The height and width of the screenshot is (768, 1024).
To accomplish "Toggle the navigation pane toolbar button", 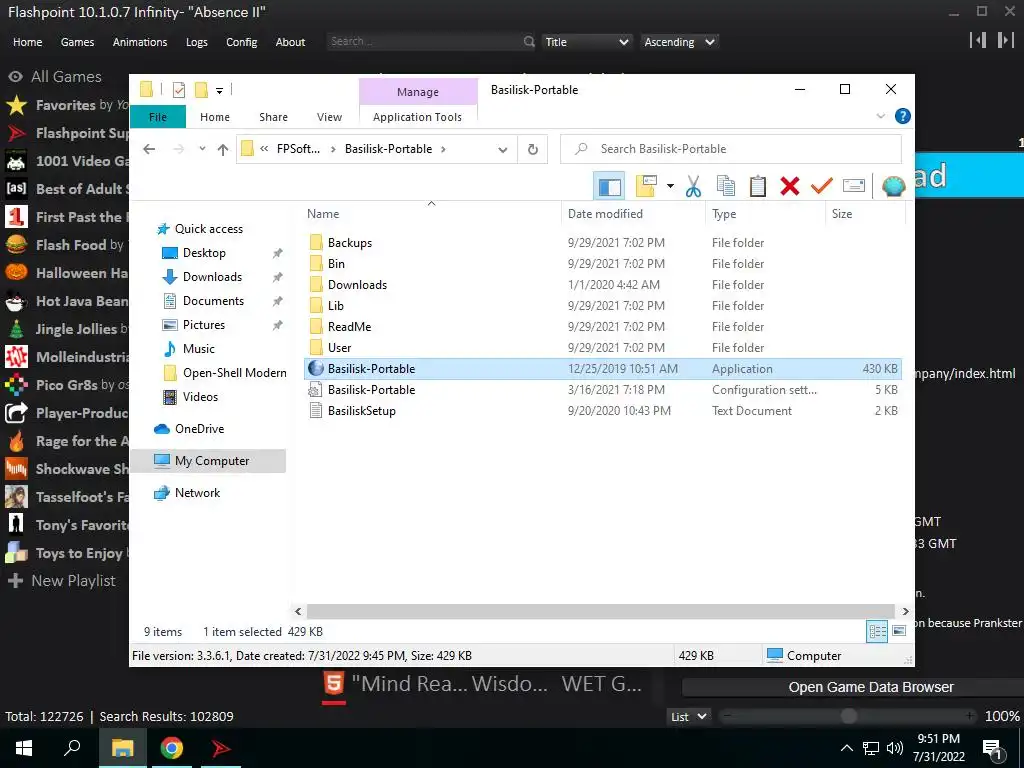I will 609,186.
